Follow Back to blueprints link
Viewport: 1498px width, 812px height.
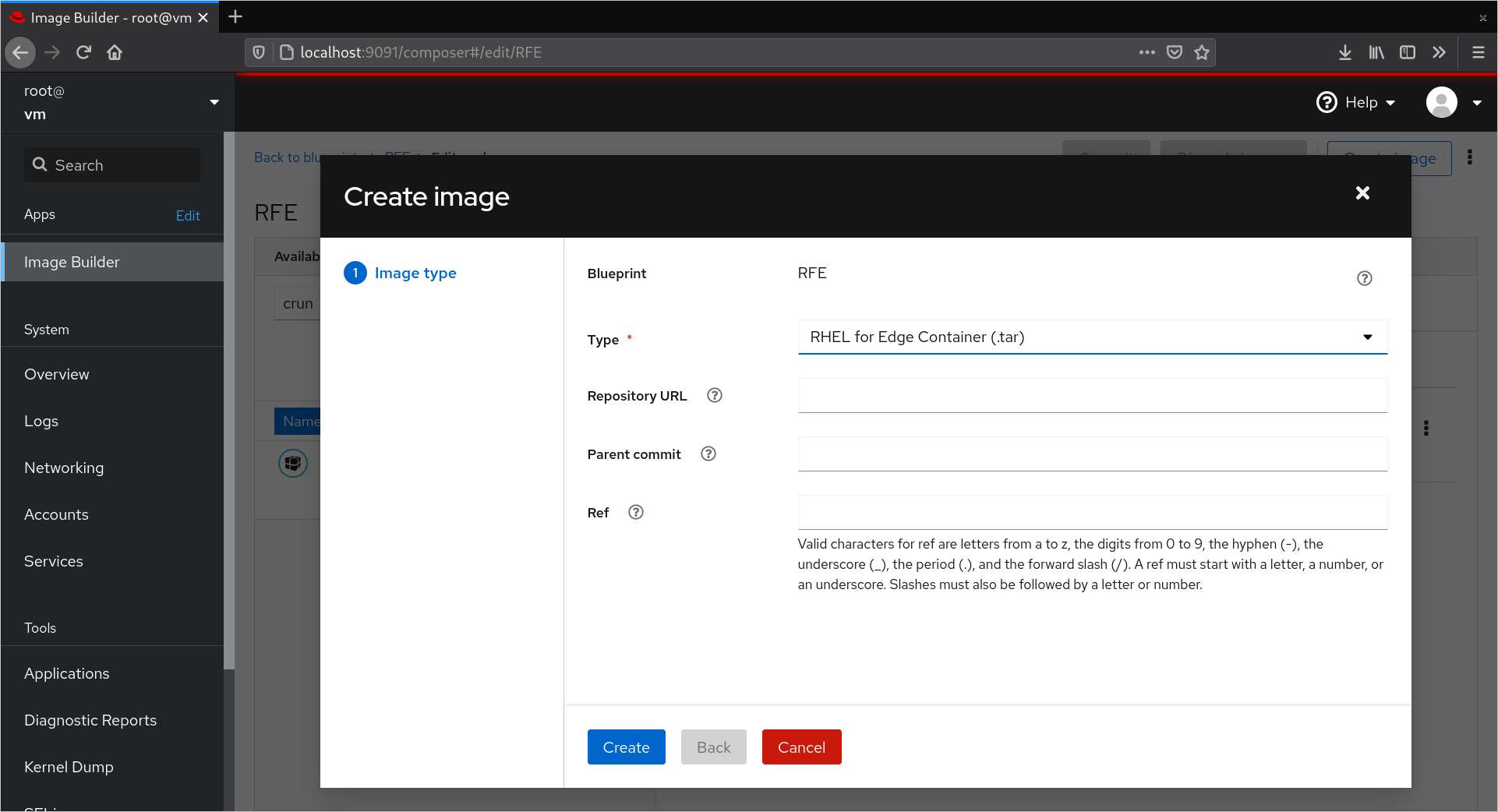pyautogui.click(x=287, y=157)
